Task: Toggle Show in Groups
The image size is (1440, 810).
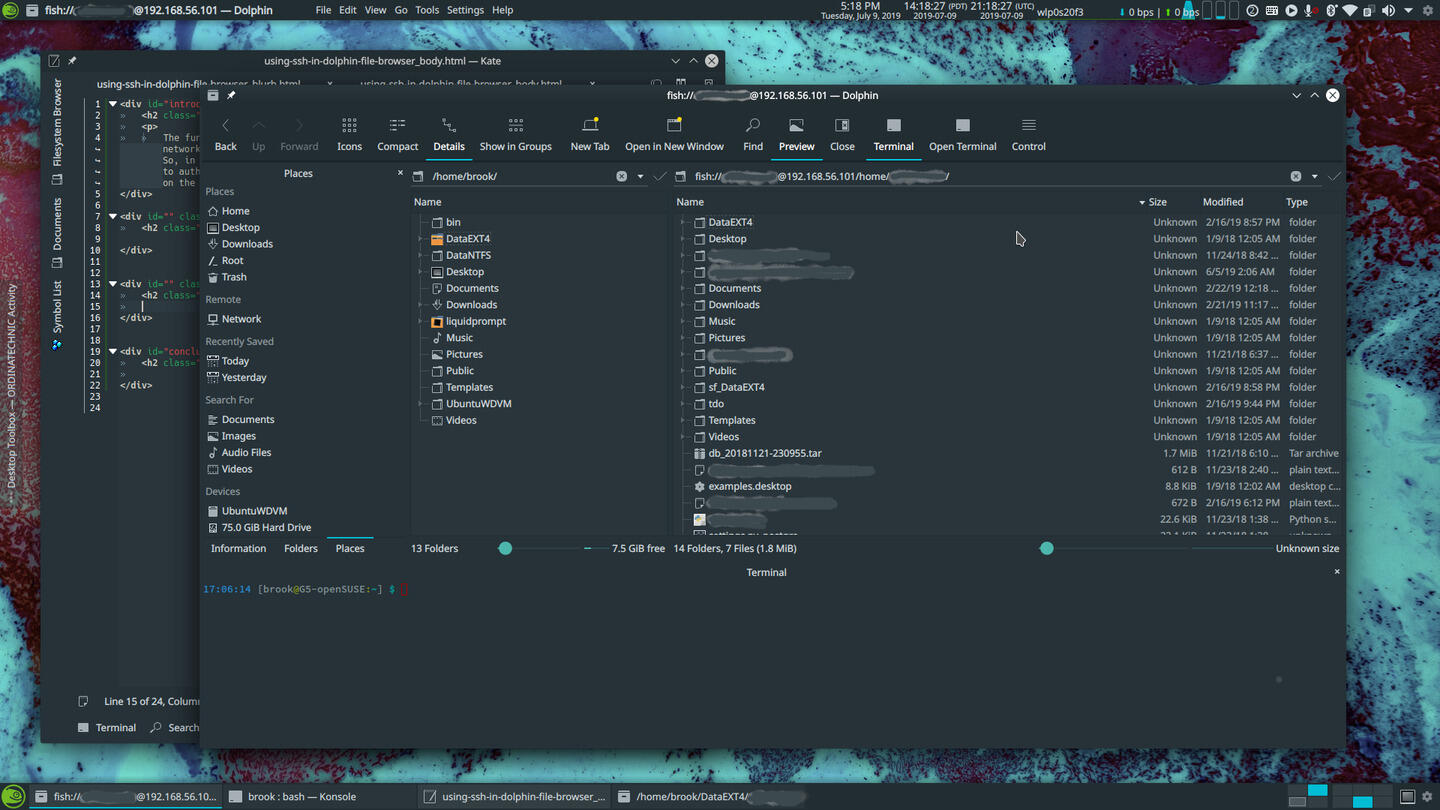Action: click(x=515, y=134)
